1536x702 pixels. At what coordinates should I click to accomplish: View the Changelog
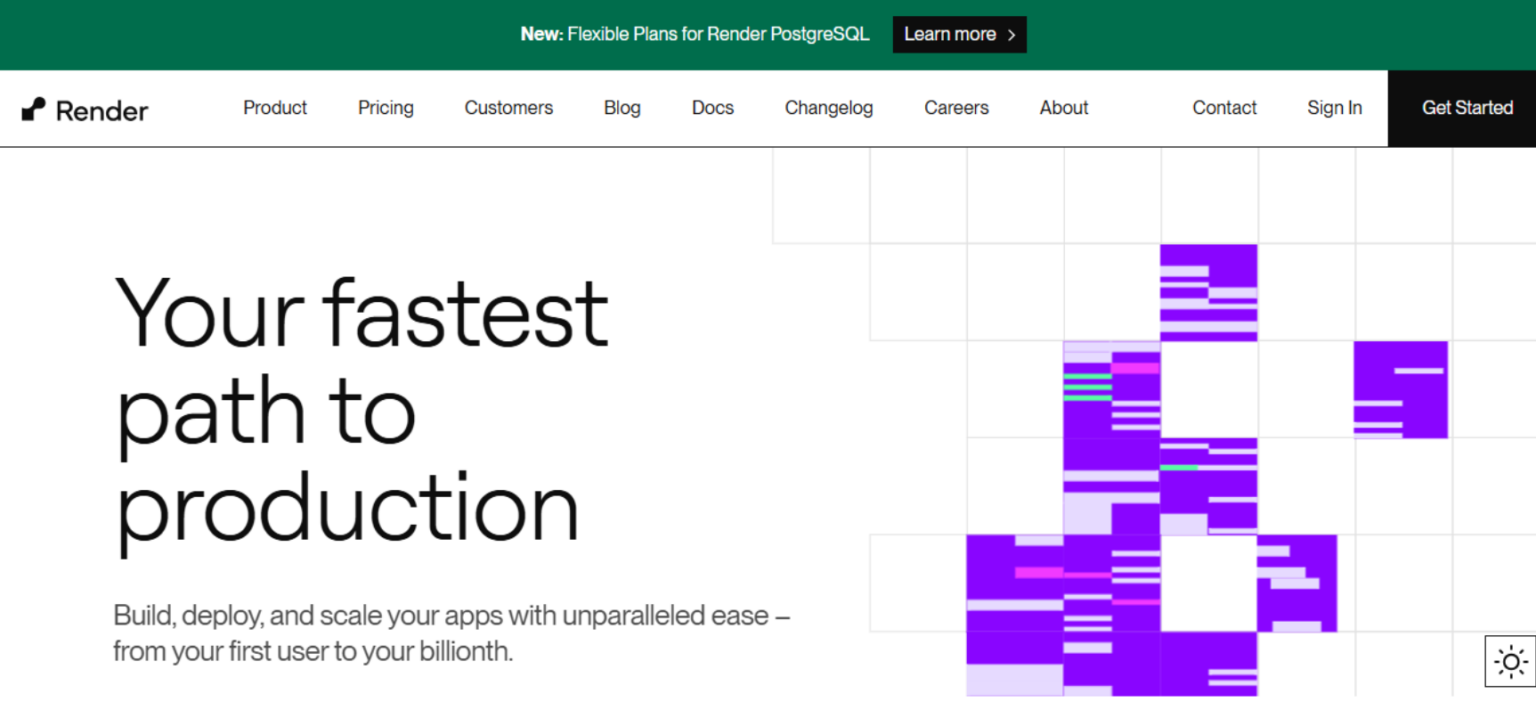click(x=828, y=108)
